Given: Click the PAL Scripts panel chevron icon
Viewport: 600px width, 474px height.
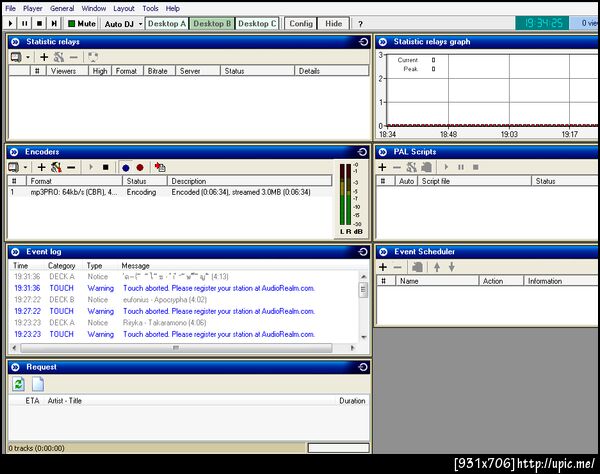Looking at the screenshot, I should (383, 152).
